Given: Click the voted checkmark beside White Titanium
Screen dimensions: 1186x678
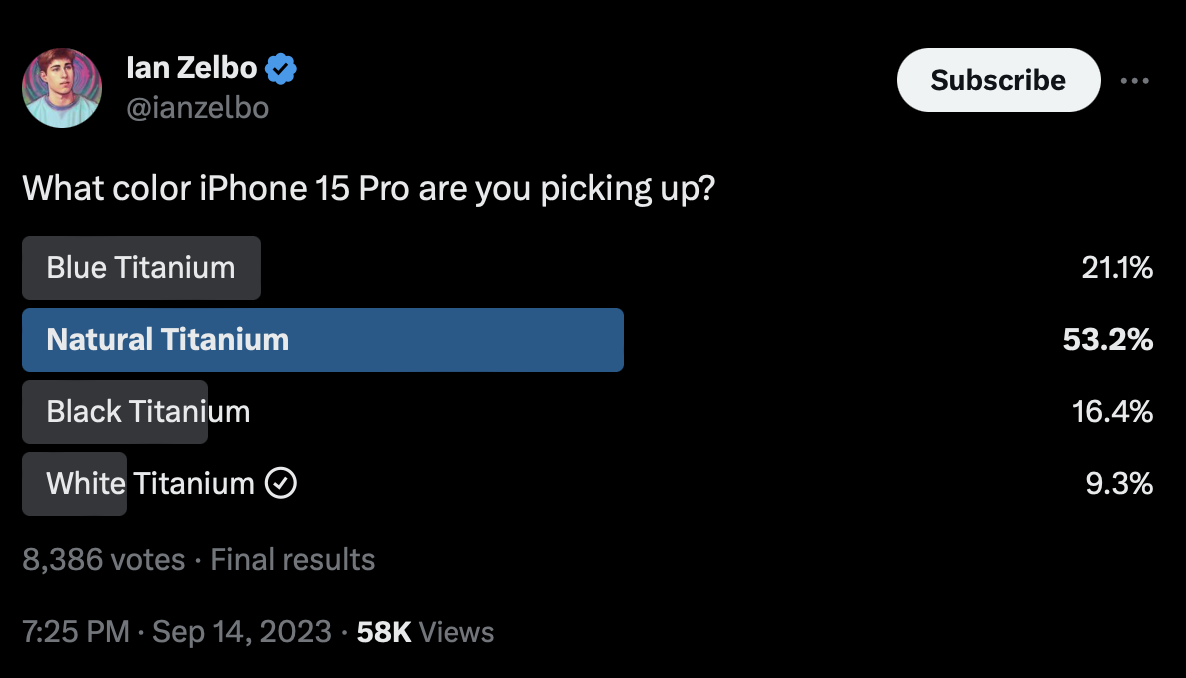Looking at the screenshot, I should click(281, 483).
